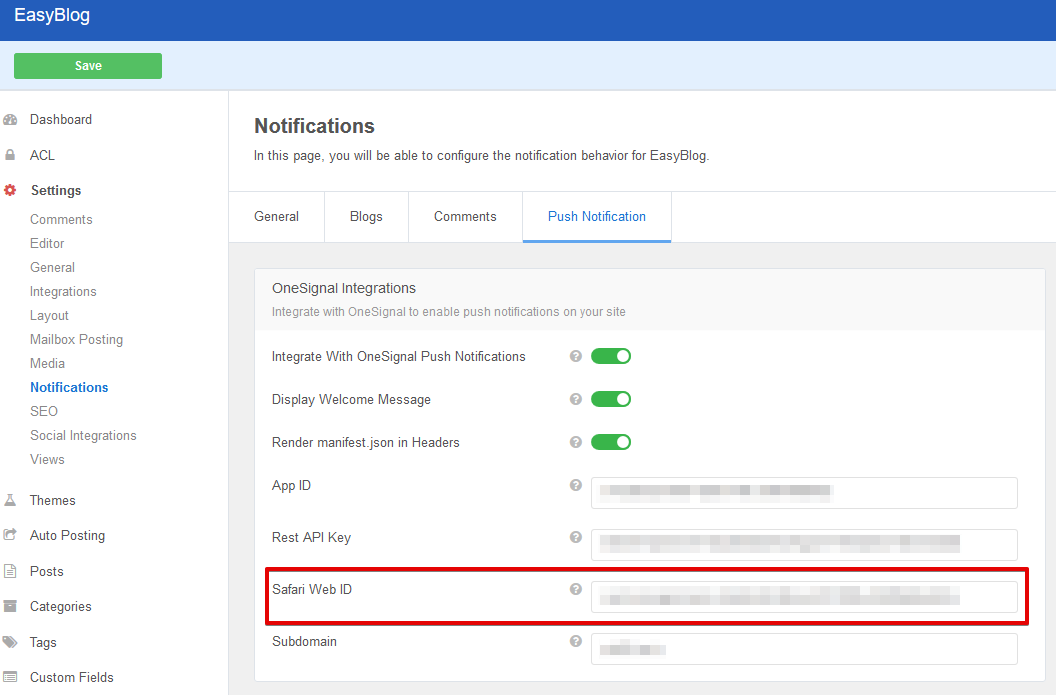Click the Posts document icon
The width and height of the screenshot is (1056, 695).
coord(10,571)
